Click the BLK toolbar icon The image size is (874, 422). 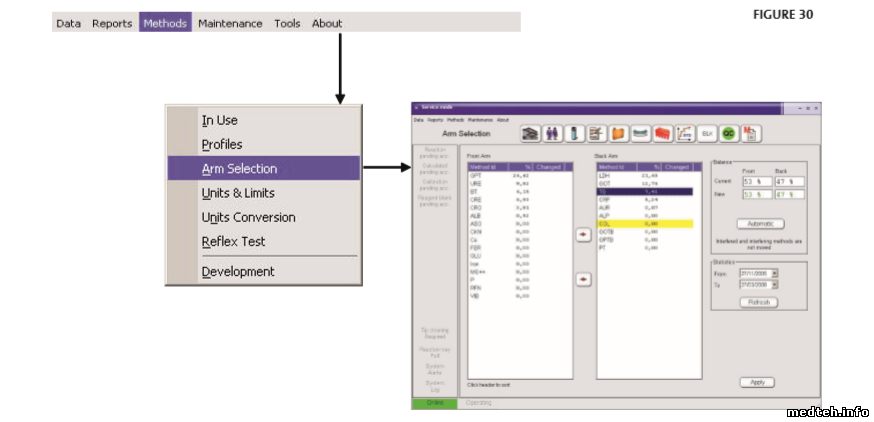point(706,132)
